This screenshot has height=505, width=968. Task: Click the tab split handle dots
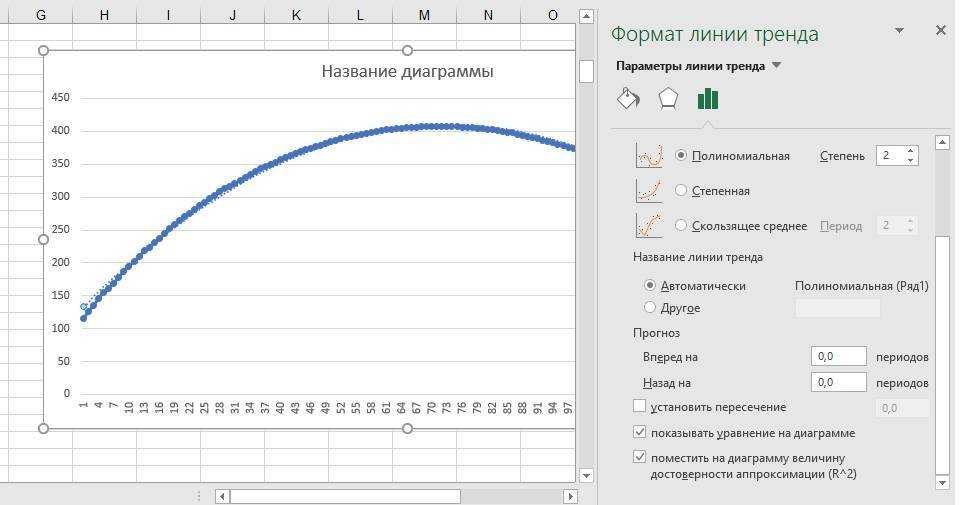199,496
